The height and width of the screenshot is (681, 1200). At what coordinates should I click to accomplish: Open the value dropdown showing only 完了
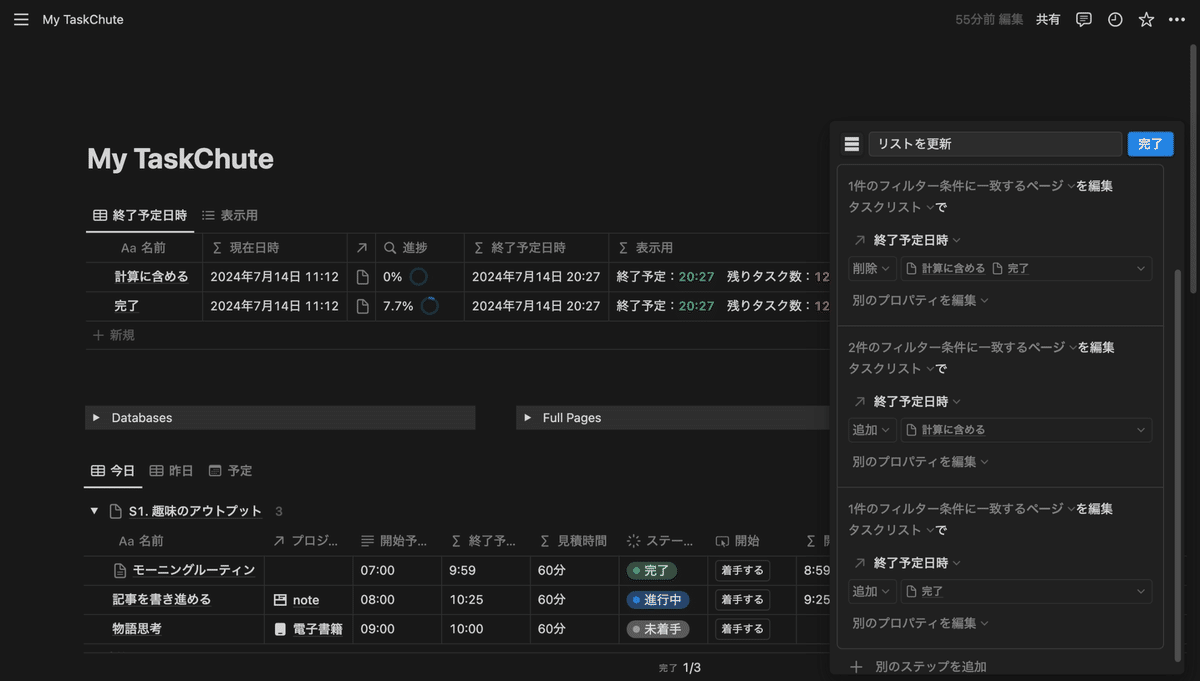1026,592
